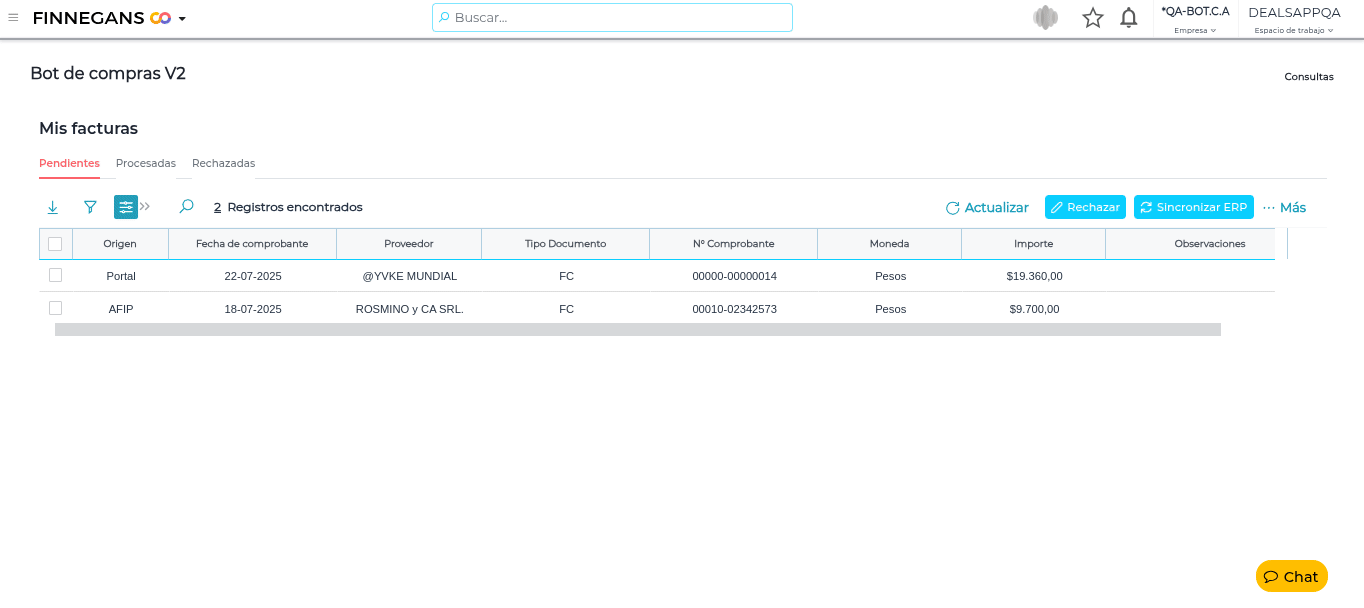
Task: Click the favorites star icon
Action: (x=1093, y=17)
